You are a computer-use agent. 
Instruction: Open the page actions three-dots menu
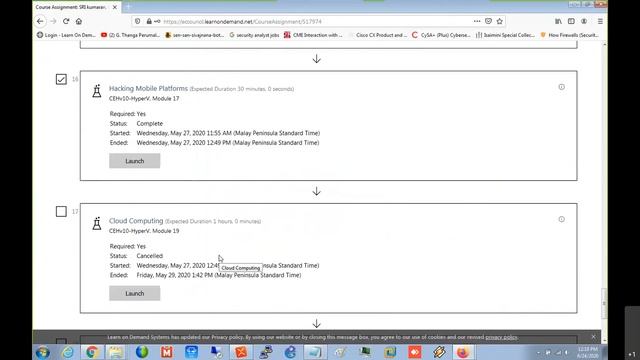point(477,21)
